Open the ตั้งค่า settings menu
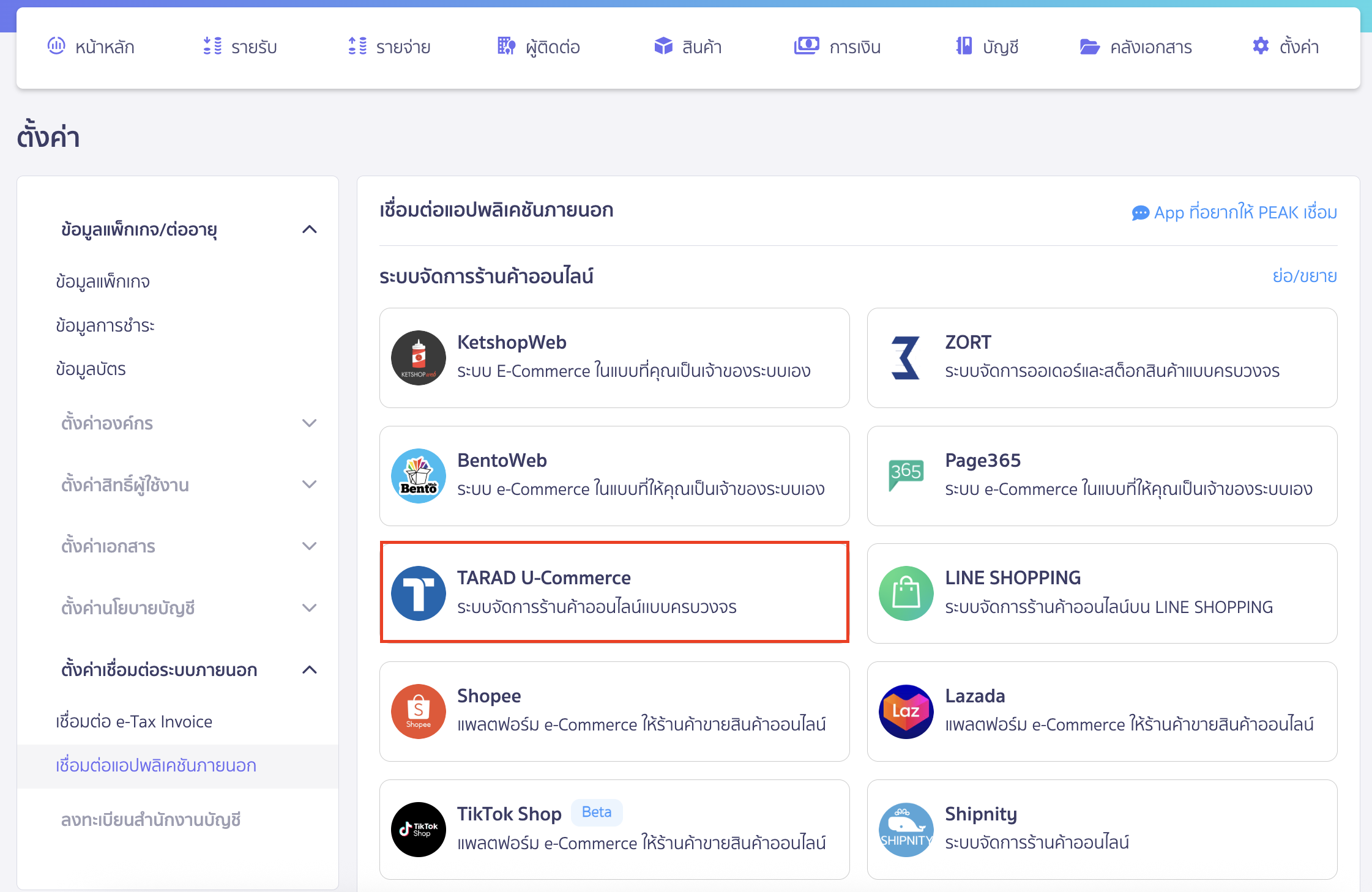 pos(1285,46)
